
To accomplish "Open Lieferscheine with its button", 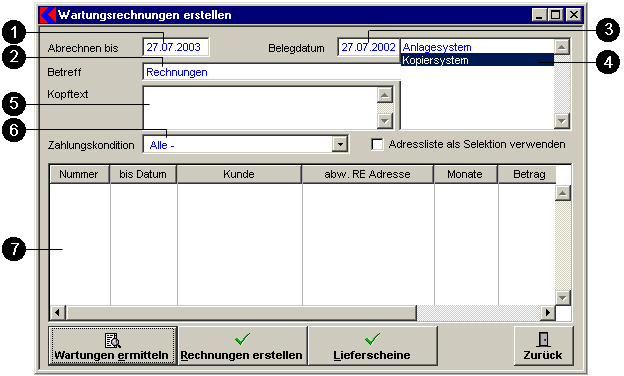I will point(372,345).
